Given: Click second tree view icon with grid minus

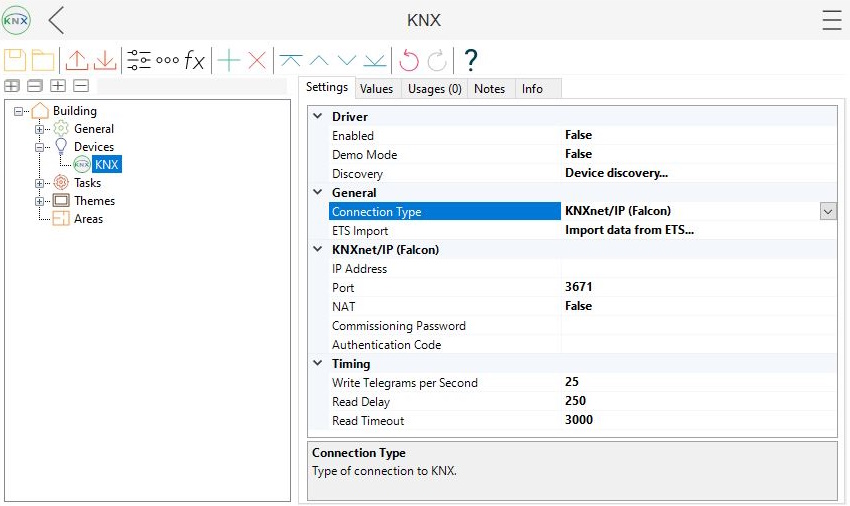Looking at the screenshot, I should tap(35, 86).
